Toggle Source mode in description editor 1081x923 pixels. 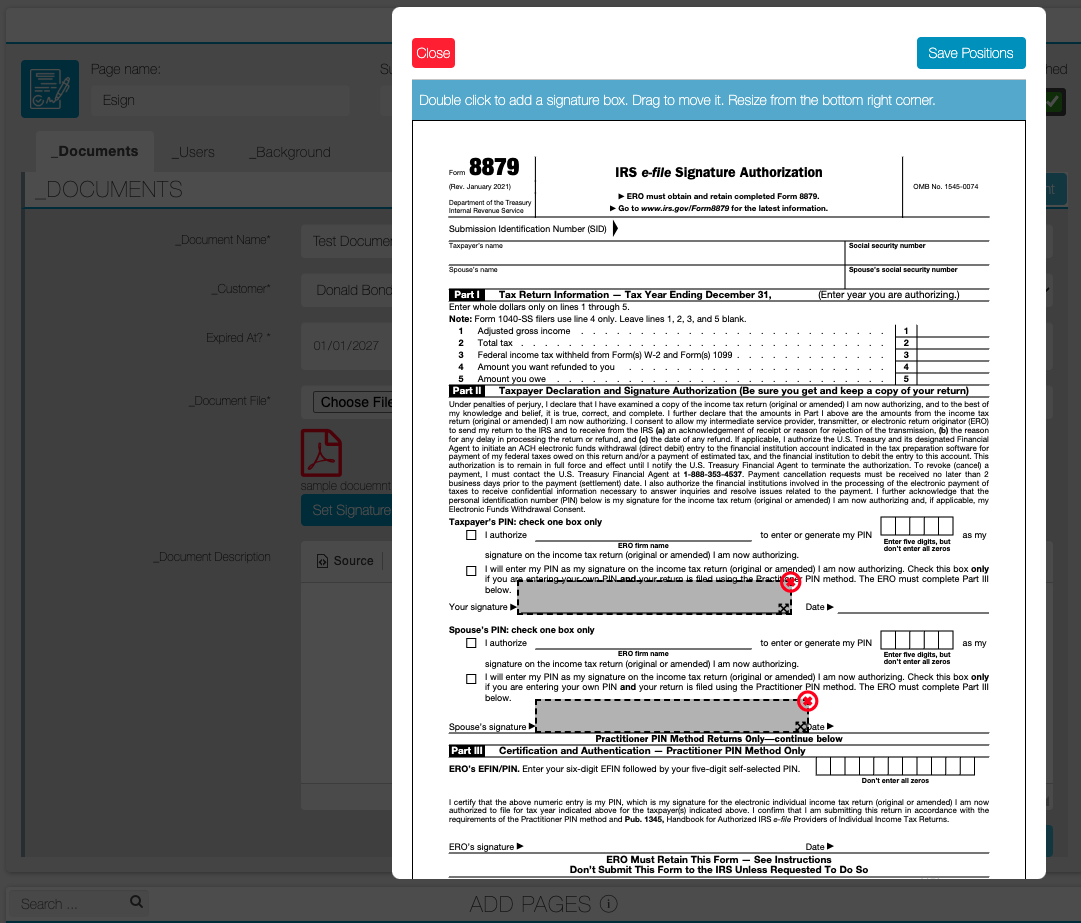(345, 561)
